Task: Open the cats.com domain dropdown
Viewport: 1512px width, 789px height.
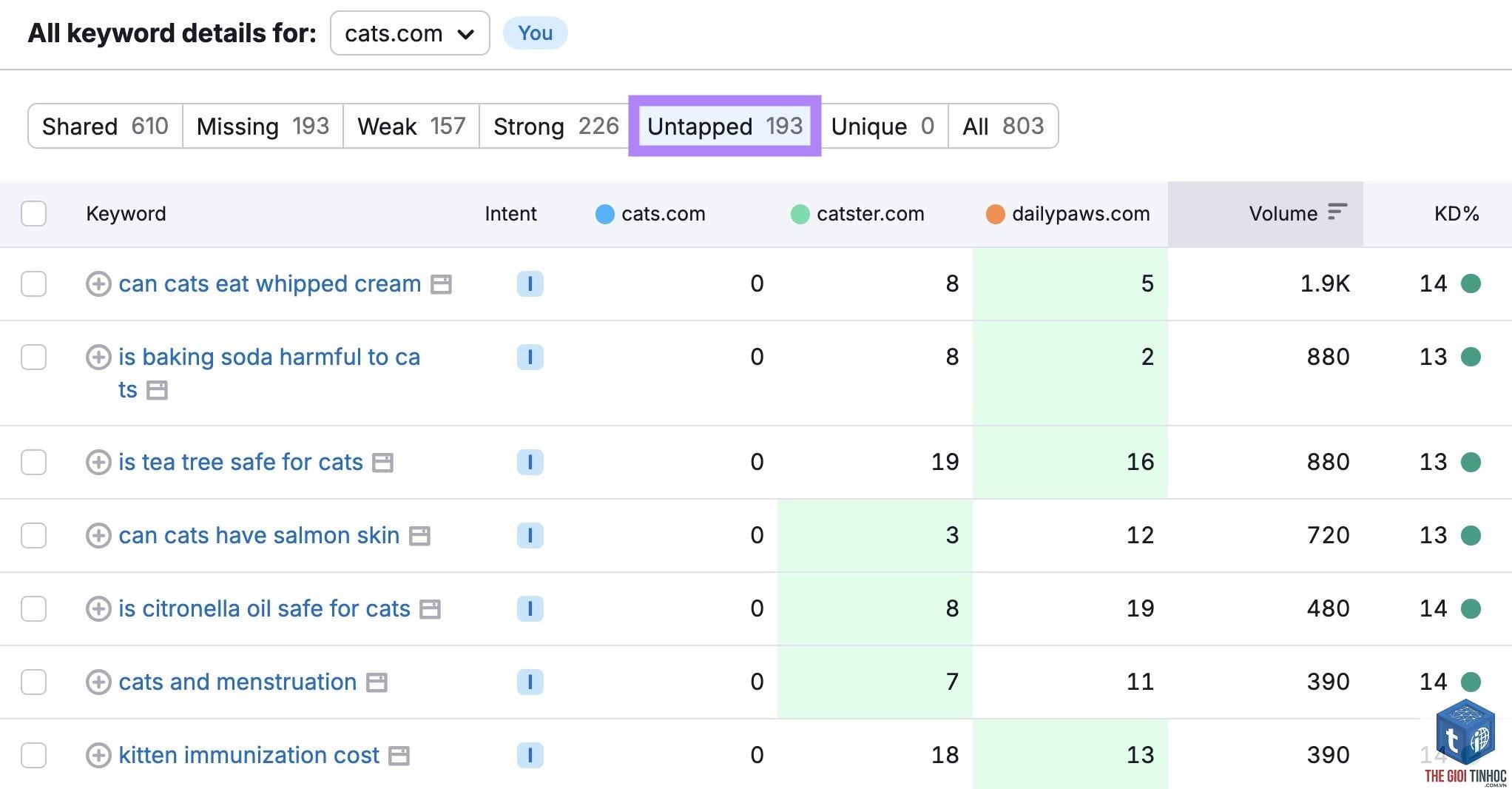Action: (410, 33)
